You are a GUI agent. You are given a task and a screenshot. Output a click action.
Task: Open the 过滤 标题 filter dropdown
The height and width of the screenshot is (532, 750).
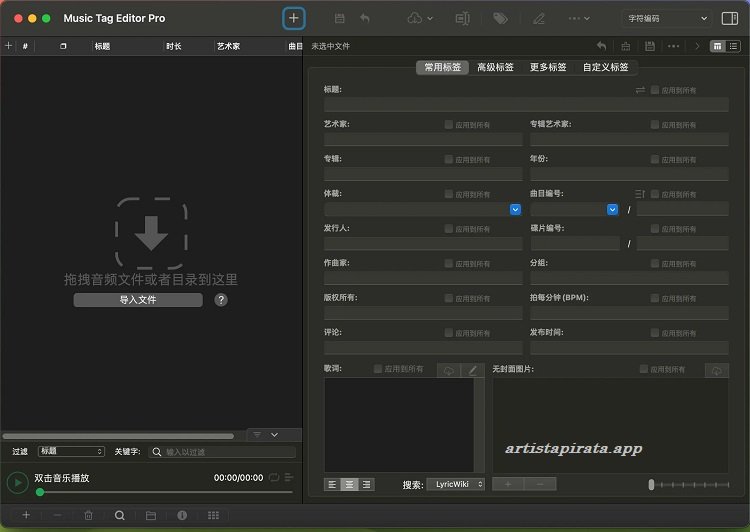click(x=71, y=451)
